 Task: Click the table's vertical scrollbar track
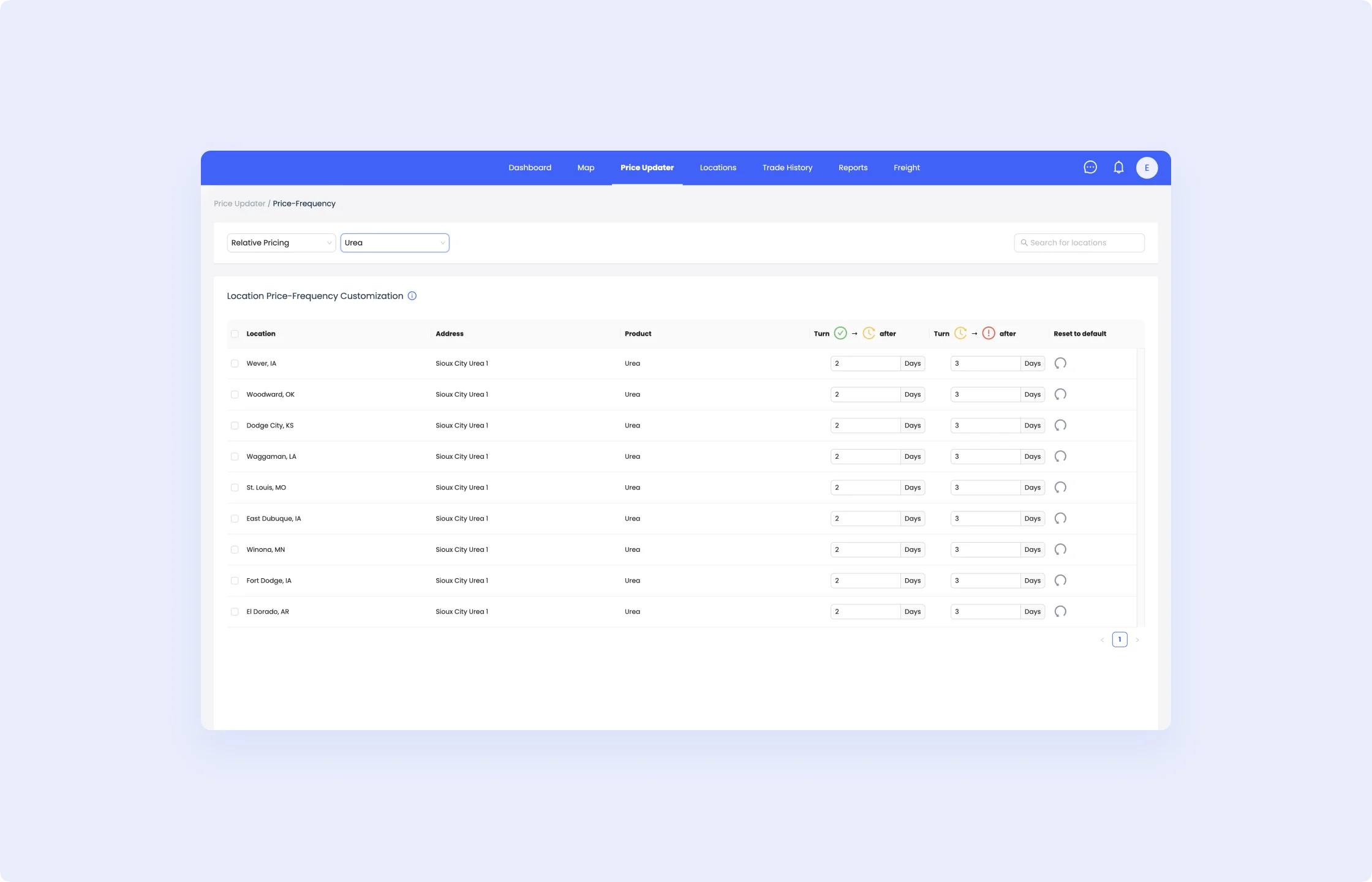point(1140,488)
